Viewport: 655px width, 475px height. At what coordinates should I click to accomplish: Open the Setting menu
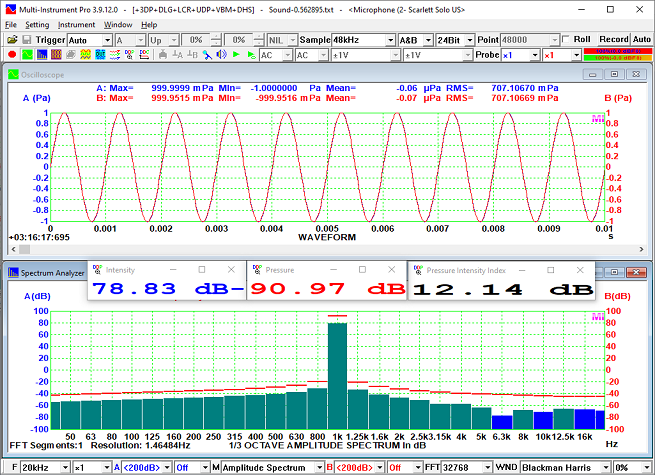click(37, 24)
